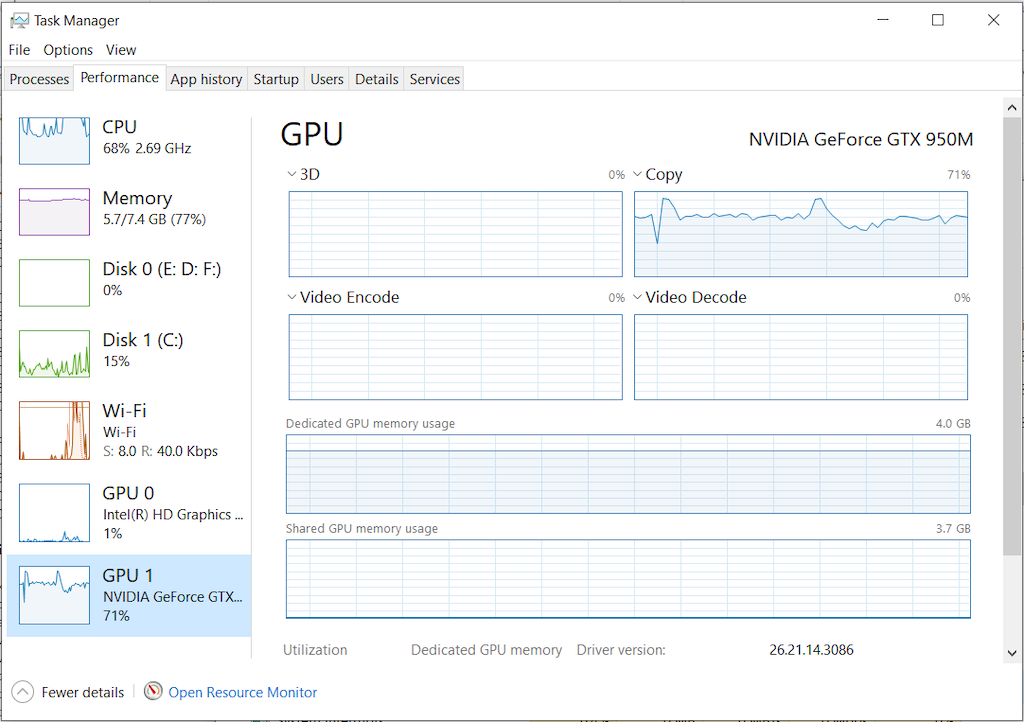Collapse the Video Decode graph
1024x722 pixels.
pos(637,297)
